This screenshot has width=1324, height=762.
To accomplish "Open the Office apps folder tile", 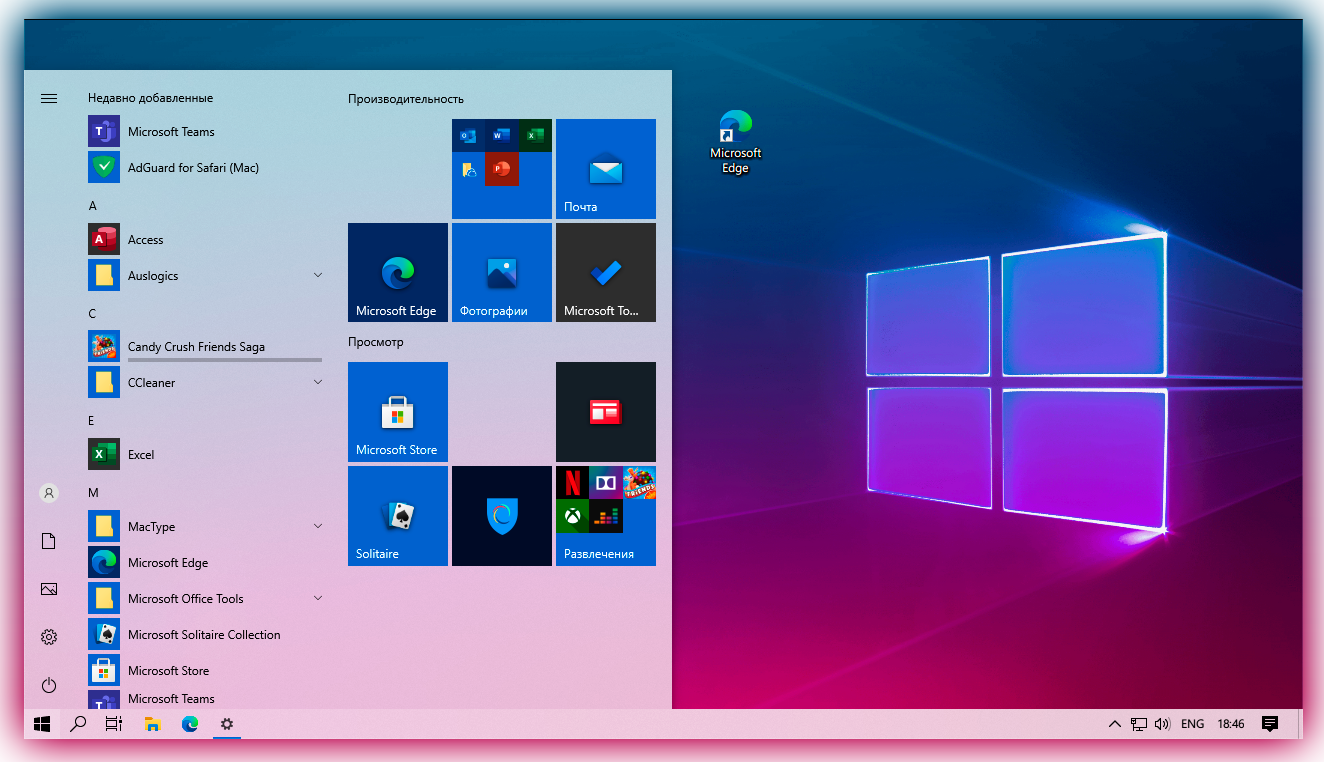I will (502, 169).
